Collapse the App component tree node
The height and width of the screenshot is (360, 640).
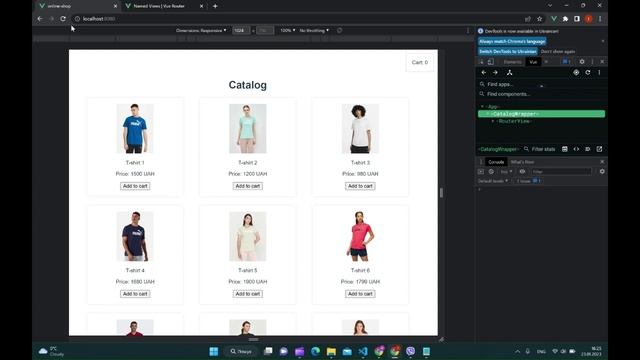point(482,107)
